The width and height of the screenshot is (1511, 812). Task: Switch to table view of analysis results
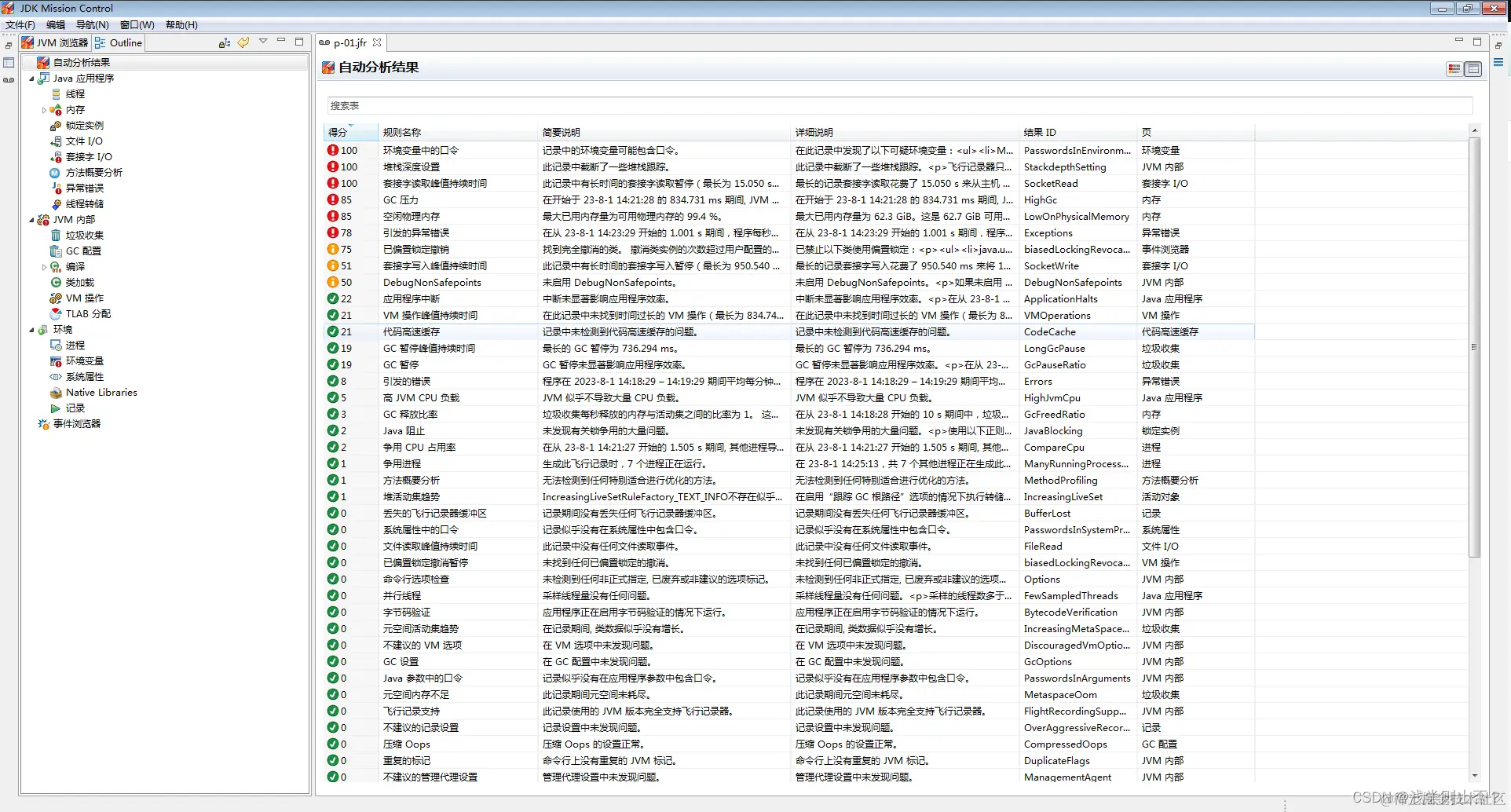1473,69
